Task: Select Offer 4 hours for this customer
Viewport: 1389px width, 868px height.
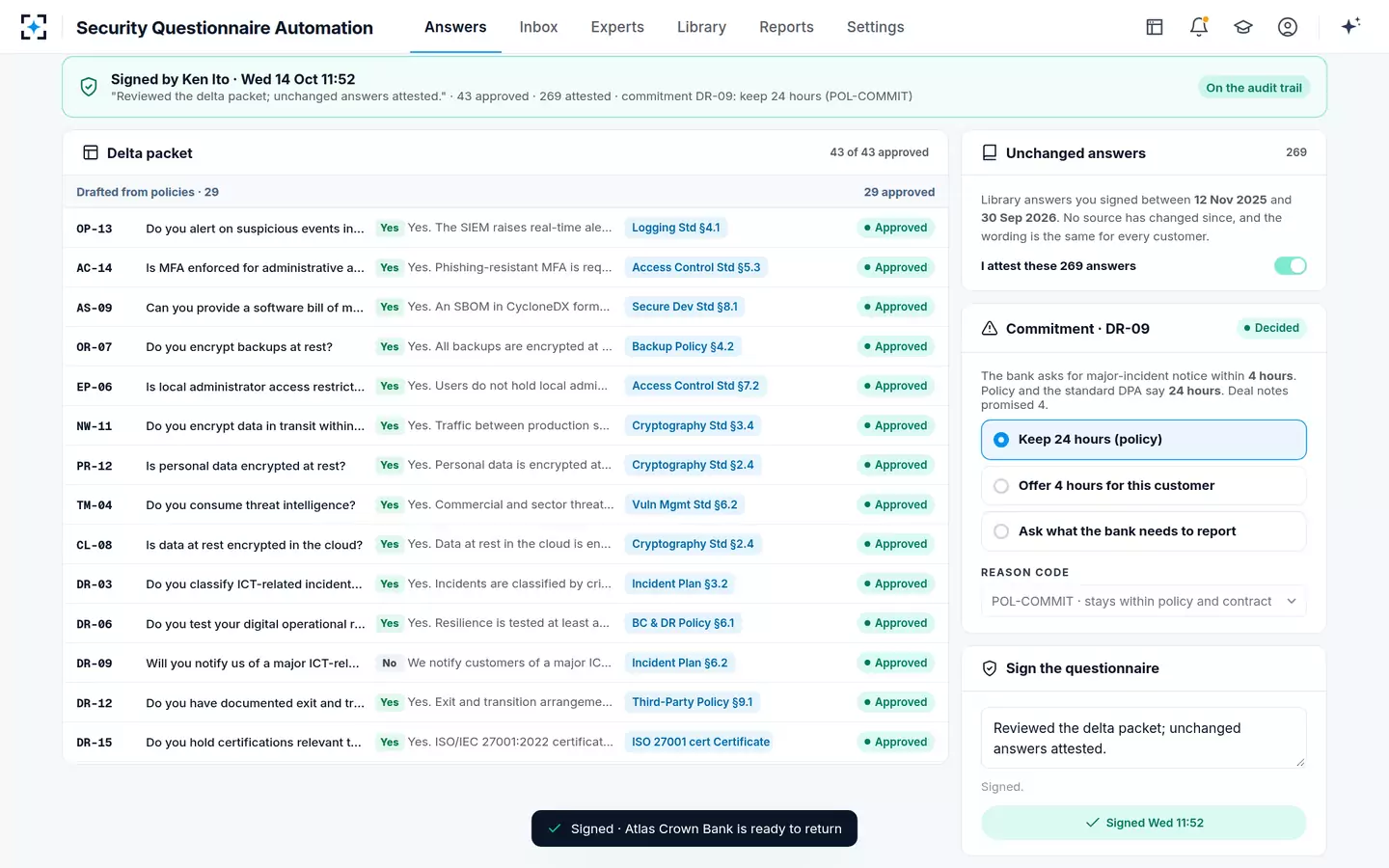Action: pos(1144,486)
